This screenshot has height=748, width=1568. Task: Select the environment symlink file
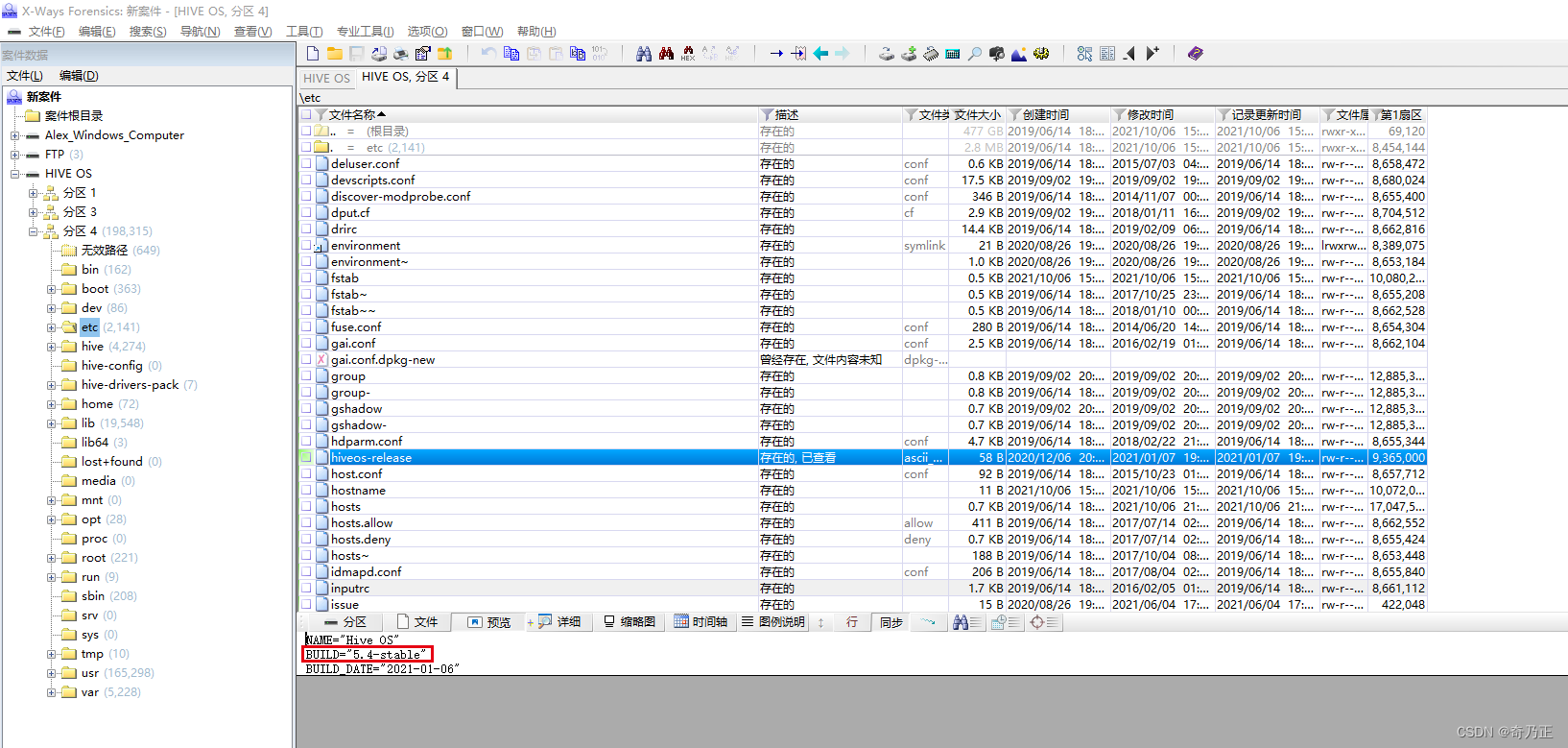point(862,246)
